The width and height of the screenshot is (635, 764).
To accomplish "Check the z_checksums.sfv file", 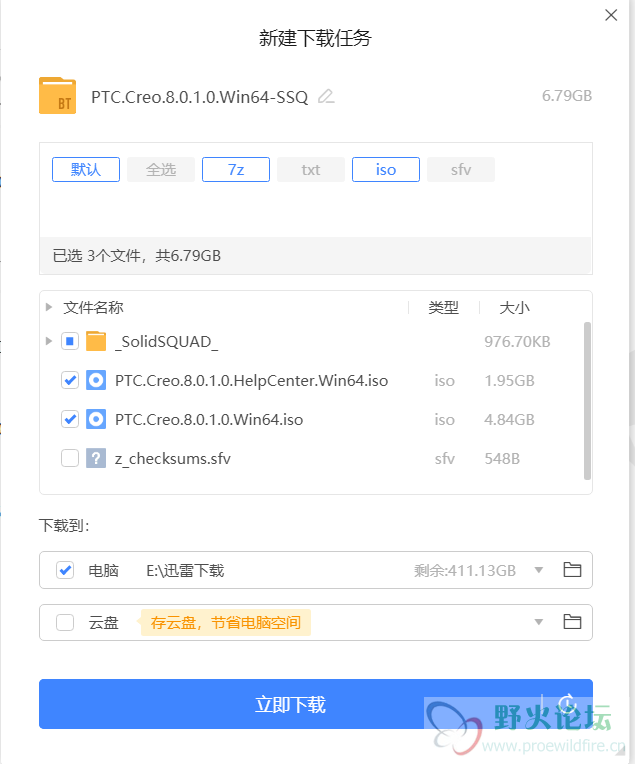I will coord(70,458).
